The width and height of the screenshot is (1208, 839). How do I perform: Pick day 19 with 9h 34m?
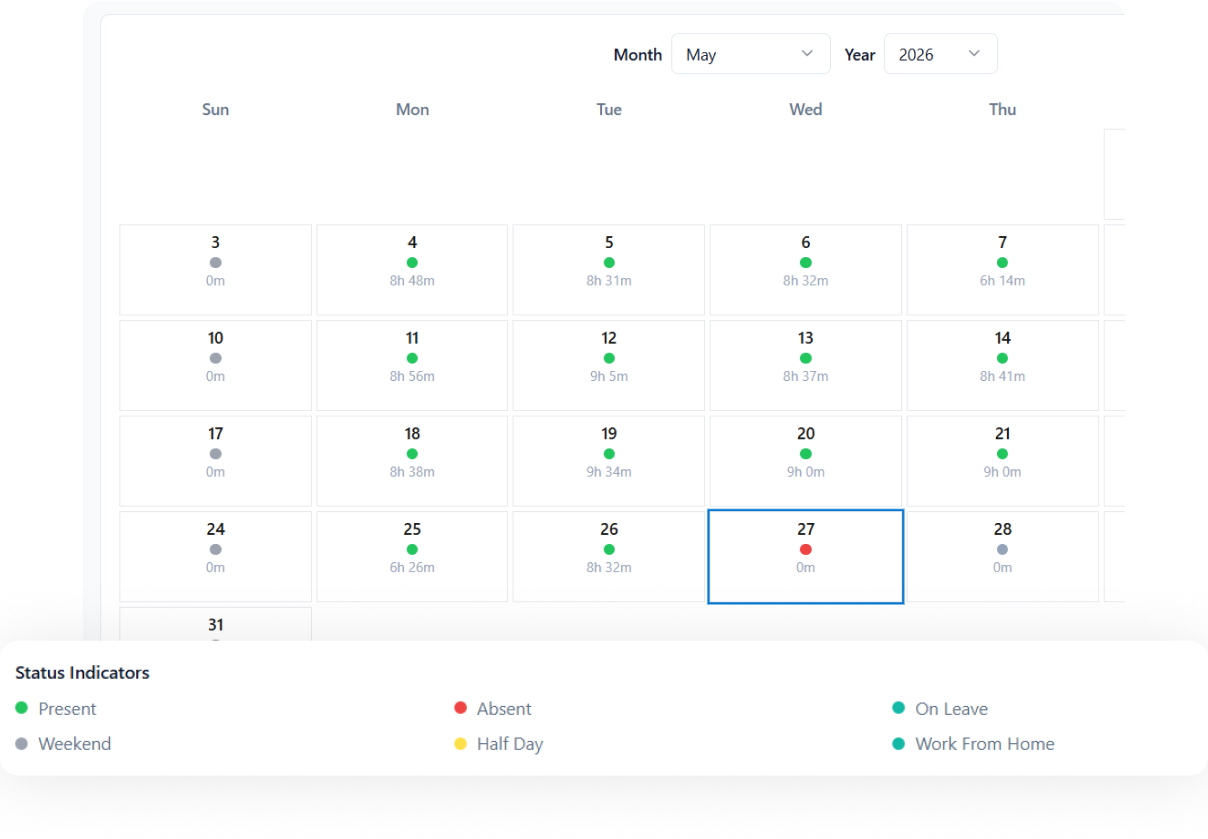tap(609, 461)
